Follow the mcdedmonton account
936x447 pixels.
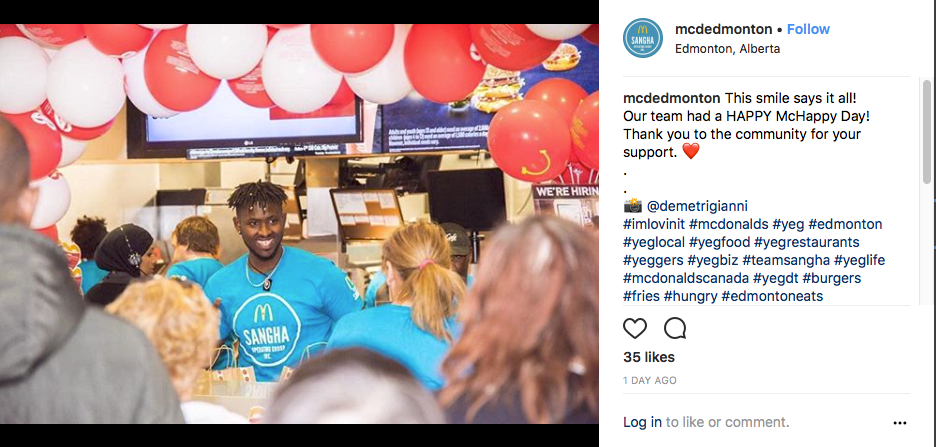pyautogui.click(x=808, y=29)
